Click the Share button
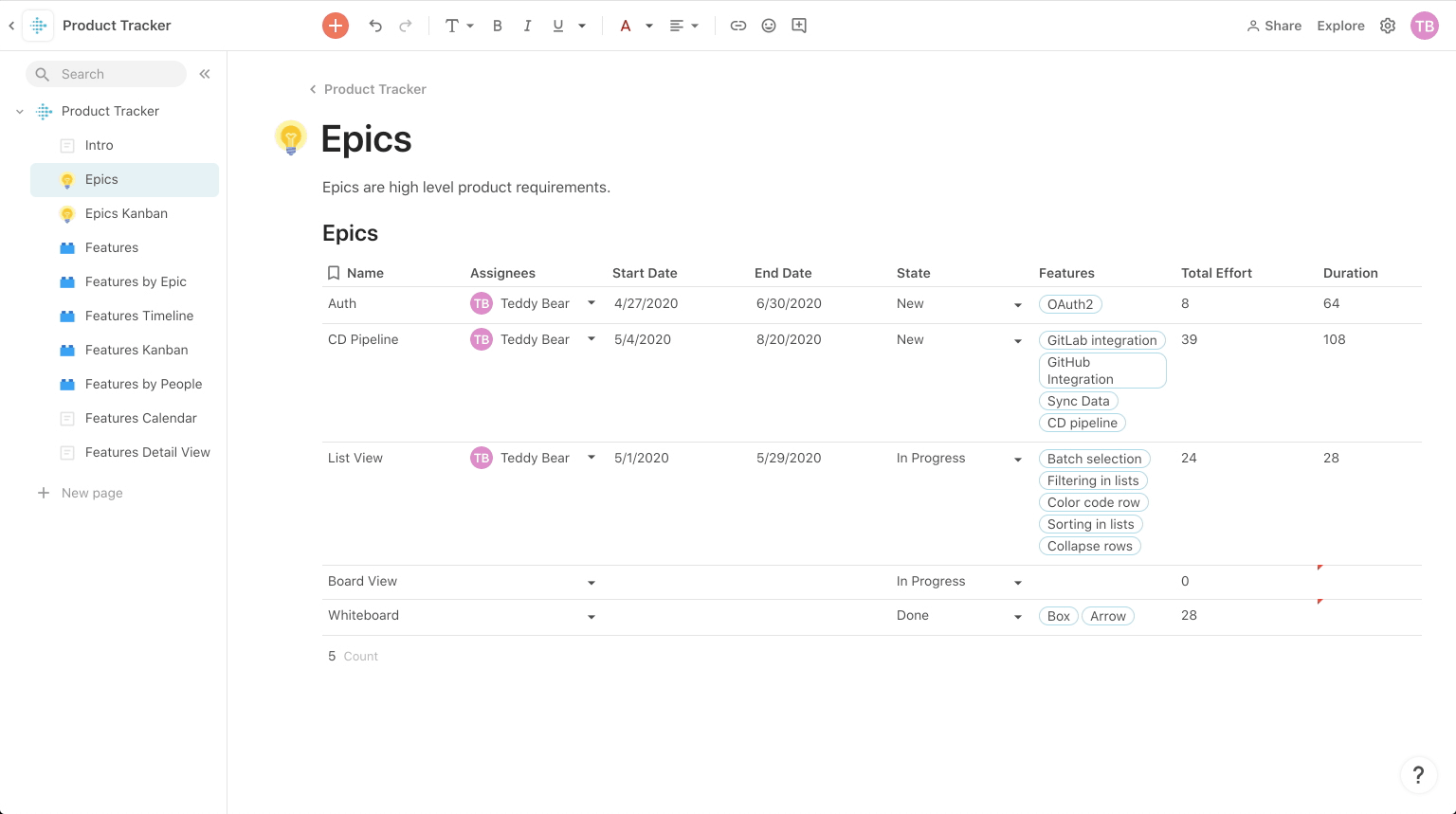 coord(1274,26)
